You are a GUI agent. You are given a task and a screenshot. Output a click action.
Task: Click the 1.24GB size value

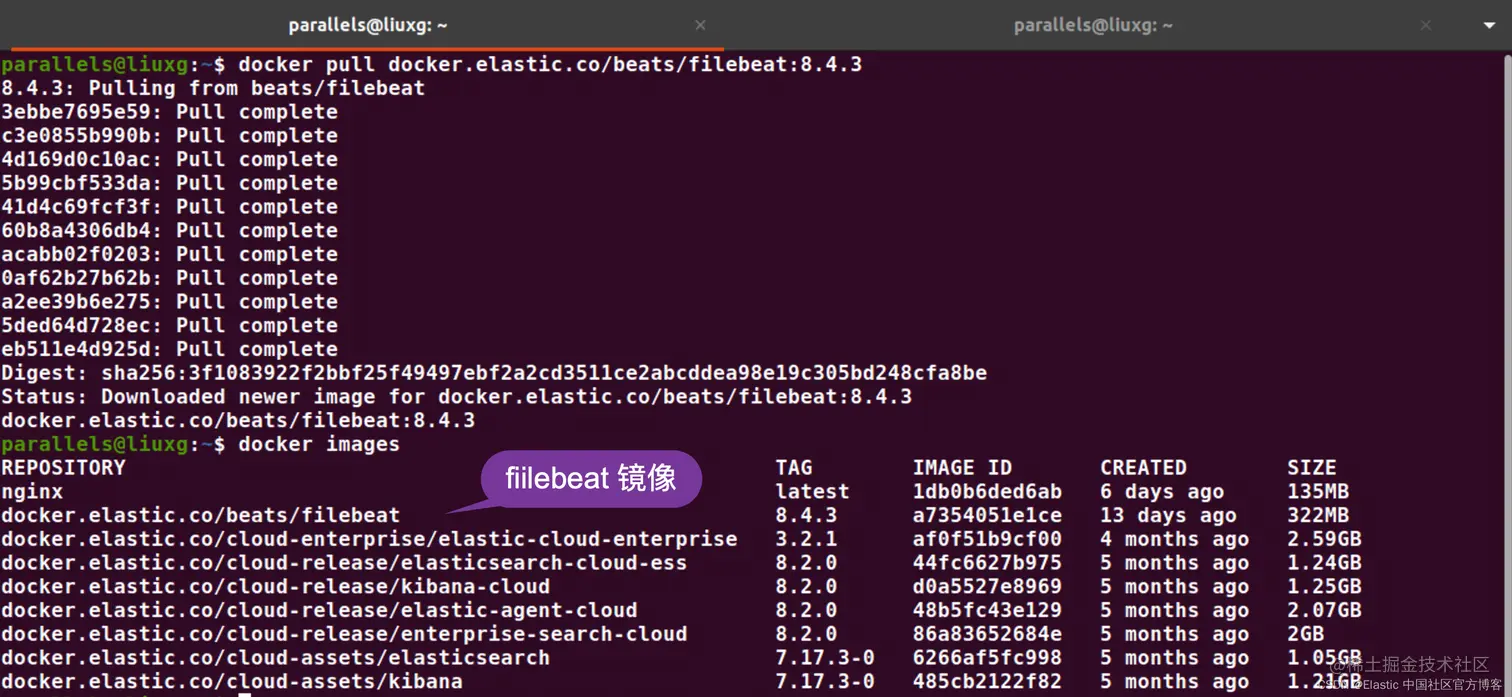tap(1324, 563)
